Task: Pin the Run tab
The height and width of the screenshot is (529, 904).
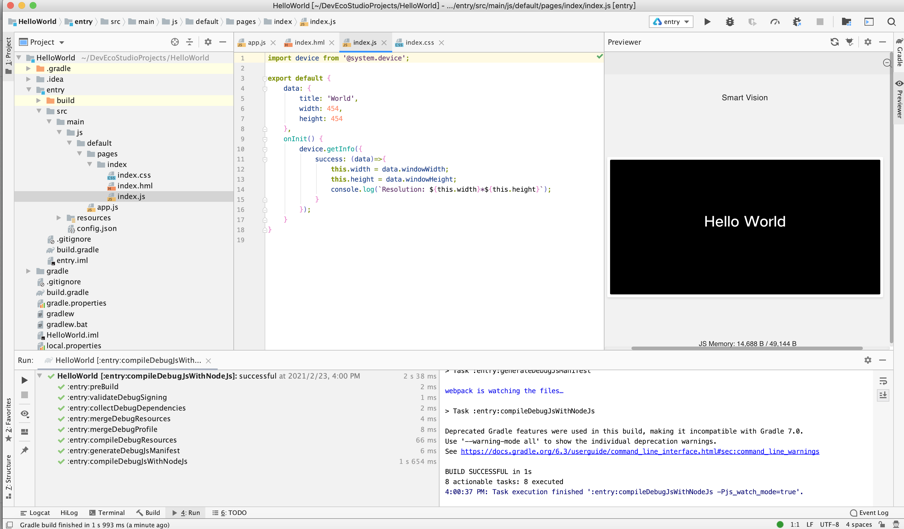Action: 24,451
